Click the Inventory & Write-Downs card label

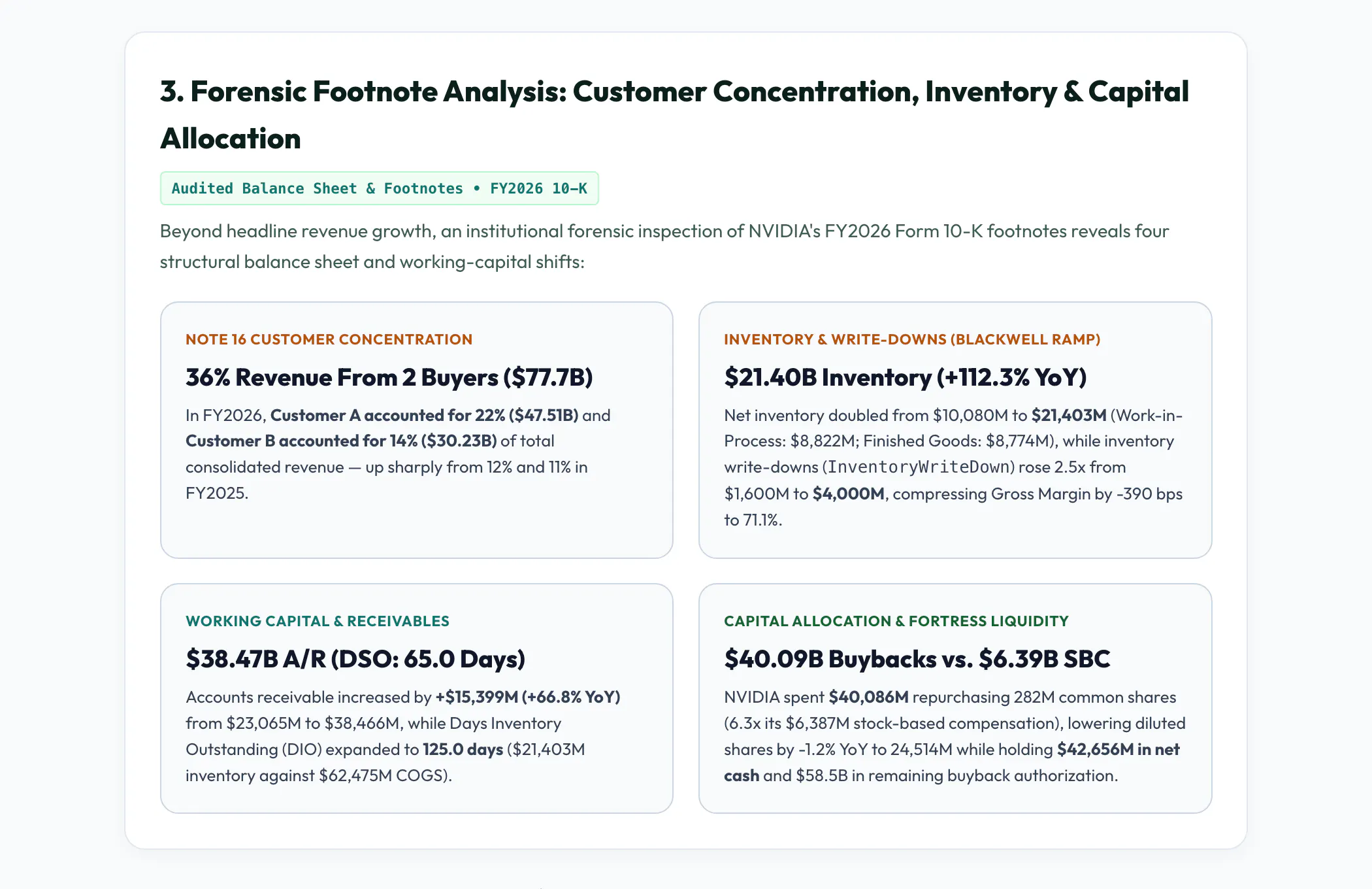tap(912, 339)
